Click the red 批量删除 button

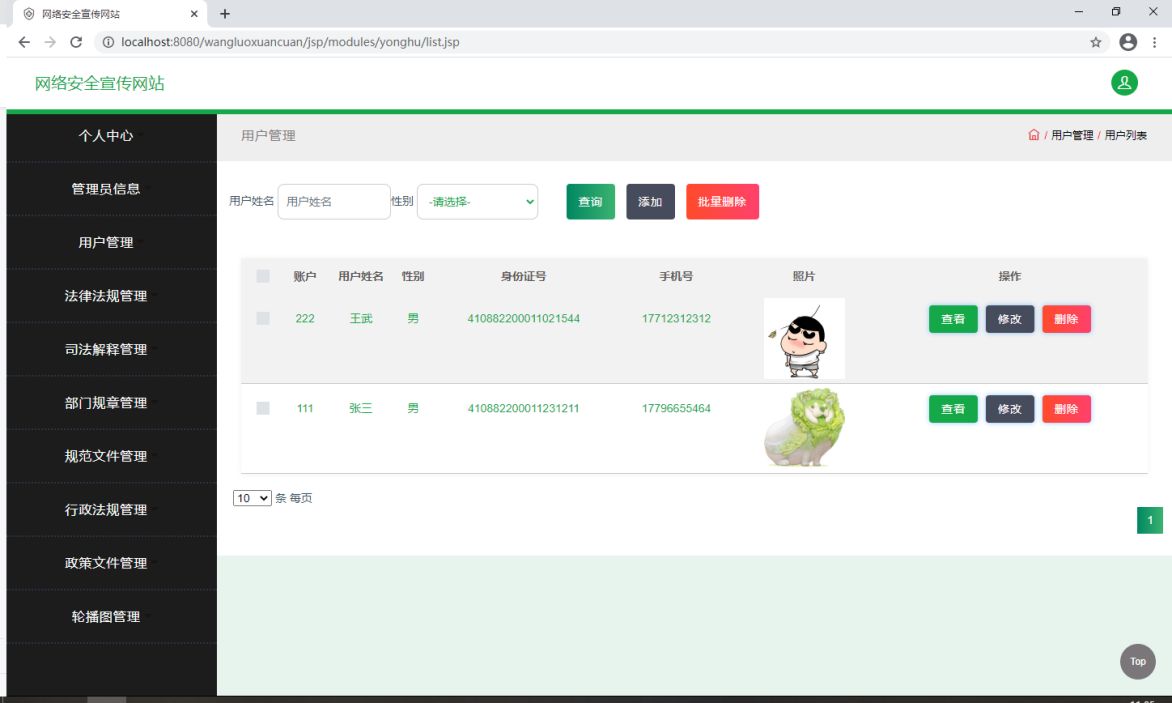pos(722,202)
